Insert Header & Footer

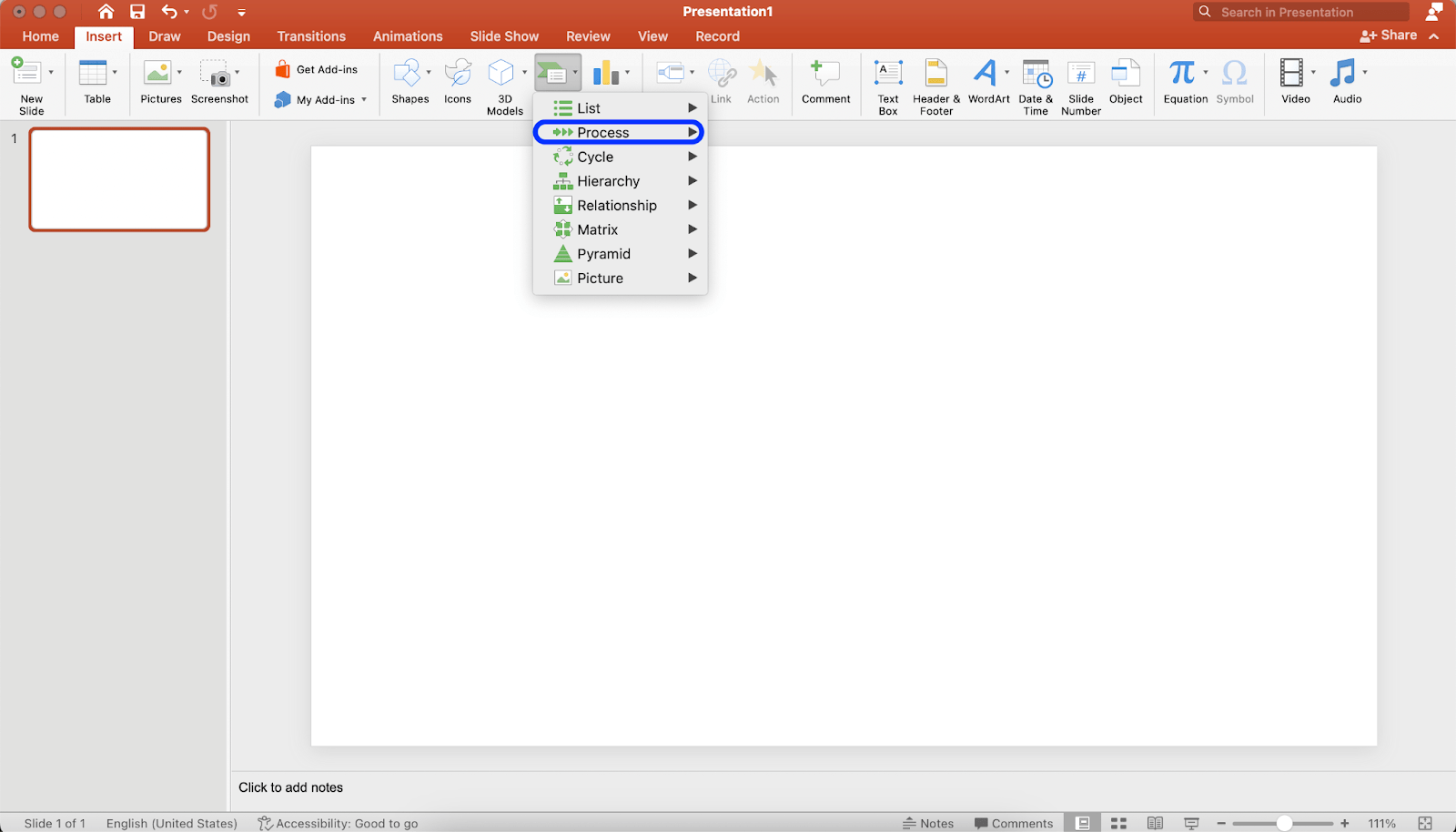point(935,82)
